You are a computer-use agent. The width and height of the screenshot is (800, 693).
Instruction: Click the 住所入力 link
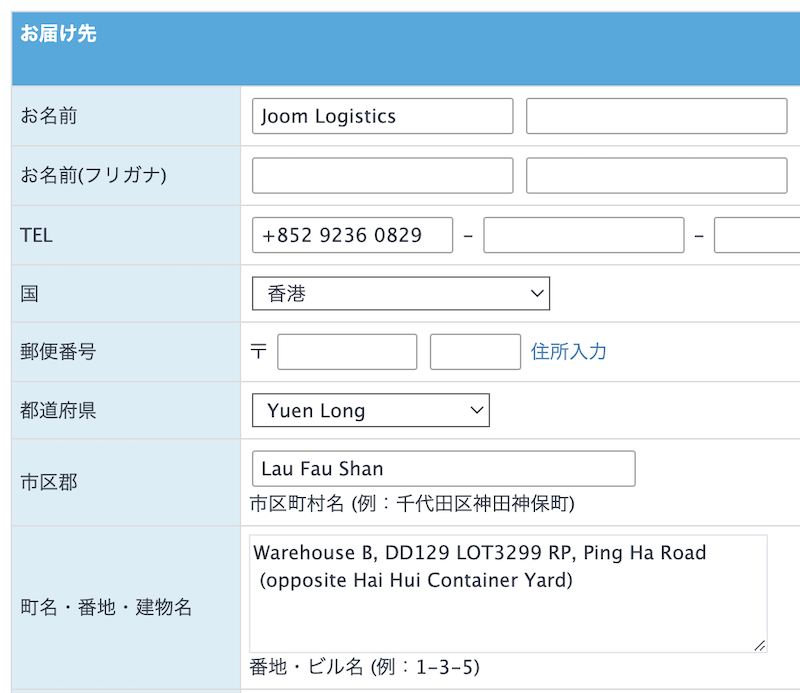coord(568,352)
